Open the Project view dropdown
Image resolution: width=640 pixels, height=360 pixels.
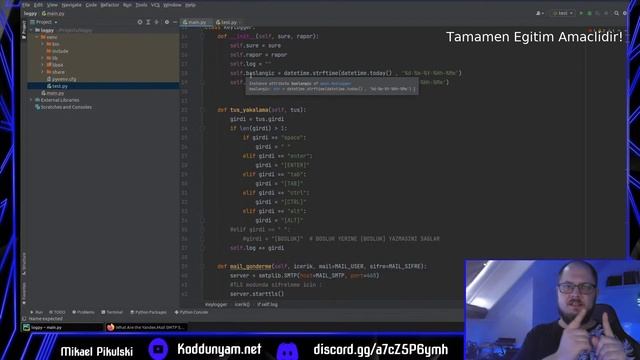coord(44,22)
